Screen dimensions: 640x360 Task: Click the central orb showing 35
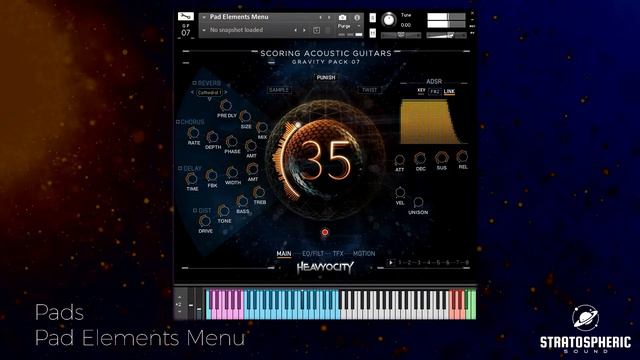tap(326, 160)
